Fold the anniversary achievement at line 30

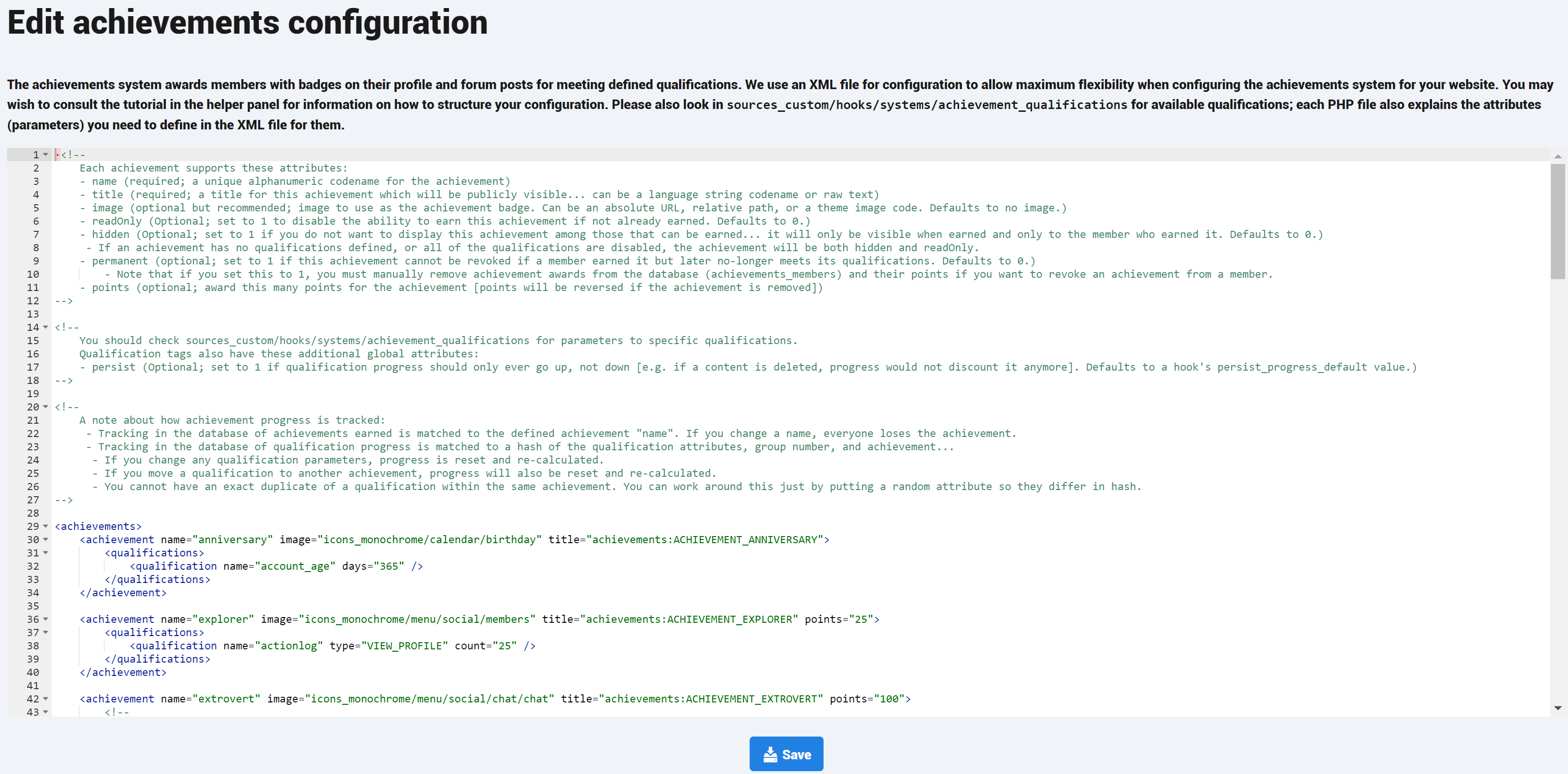45,539
